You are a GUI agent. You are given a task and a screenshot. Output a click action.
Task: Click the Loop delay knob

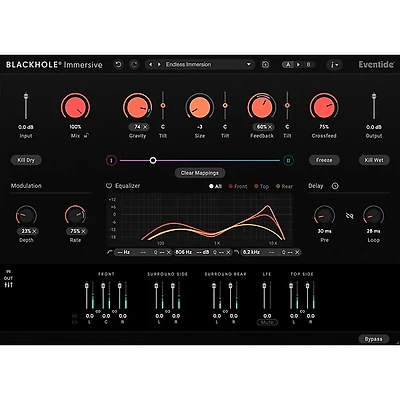pos(374,215)
